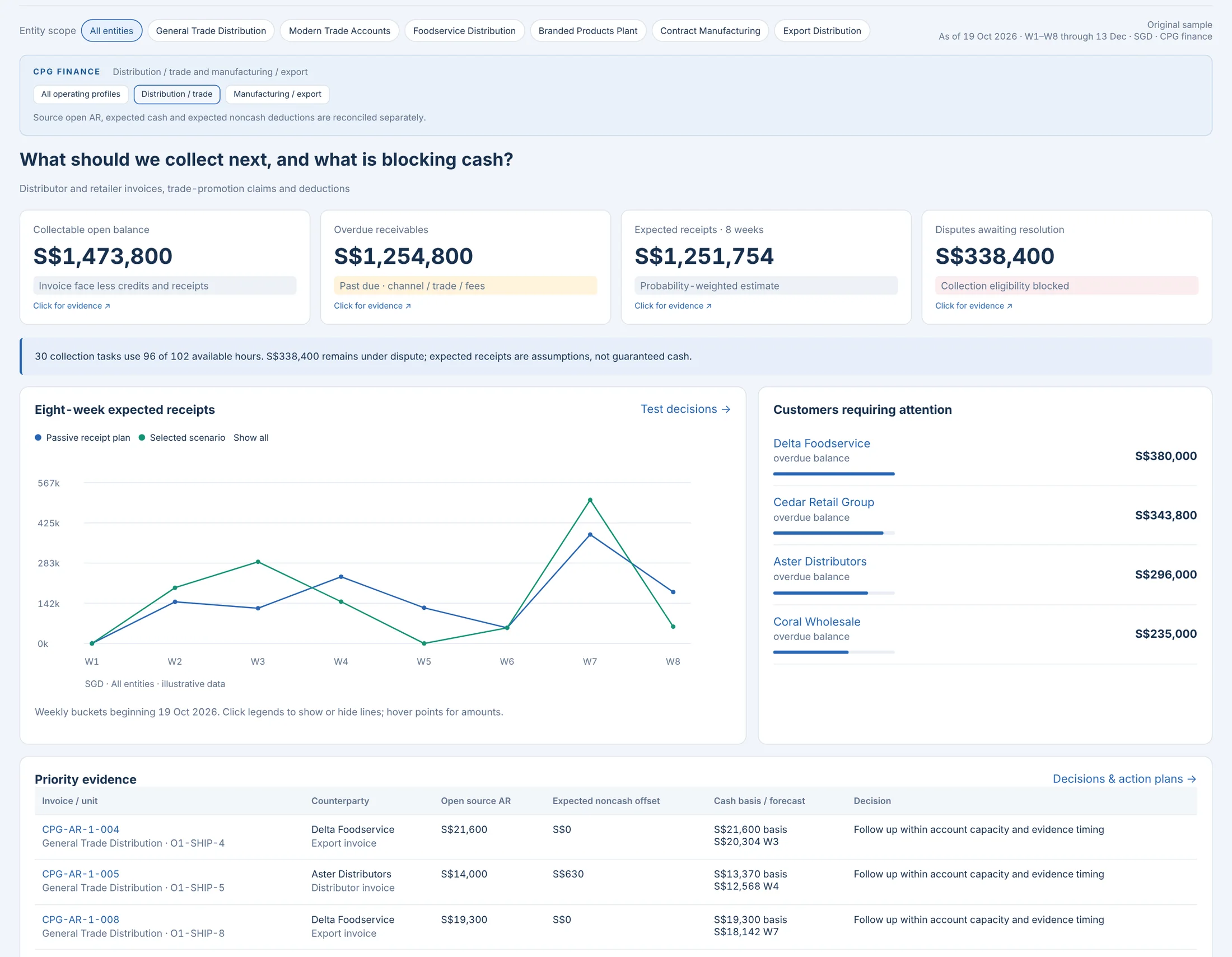Switch to Distribution / trade profile tab
This screenshot has width=1232, height=957.
(x=177, y=94)
